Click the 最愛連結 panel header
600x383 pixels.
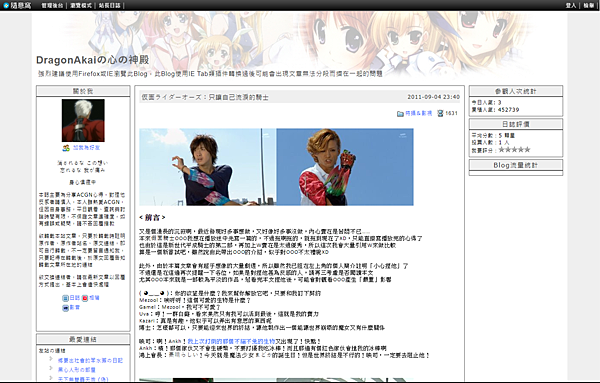(x=83, y=339)
